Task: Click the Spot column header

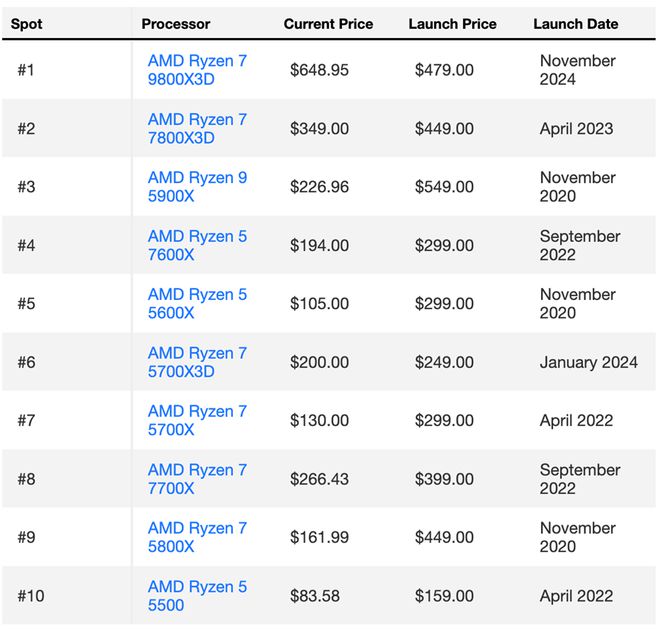Action: [x=27, y=24]
